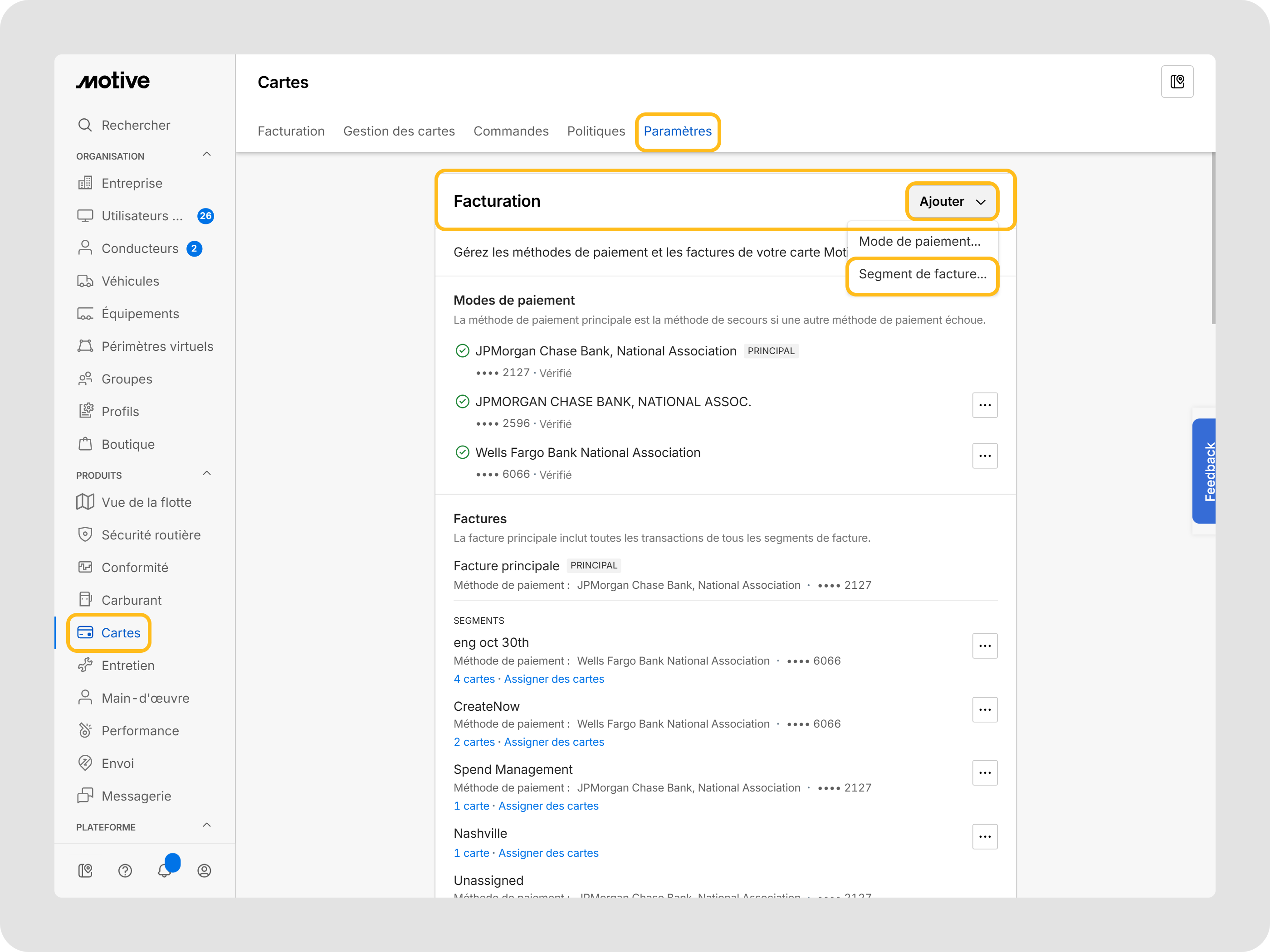Screen dimensions: 1270x952
Task: Open options menu for Wells Fargo 6066 method
Action: 985,456
